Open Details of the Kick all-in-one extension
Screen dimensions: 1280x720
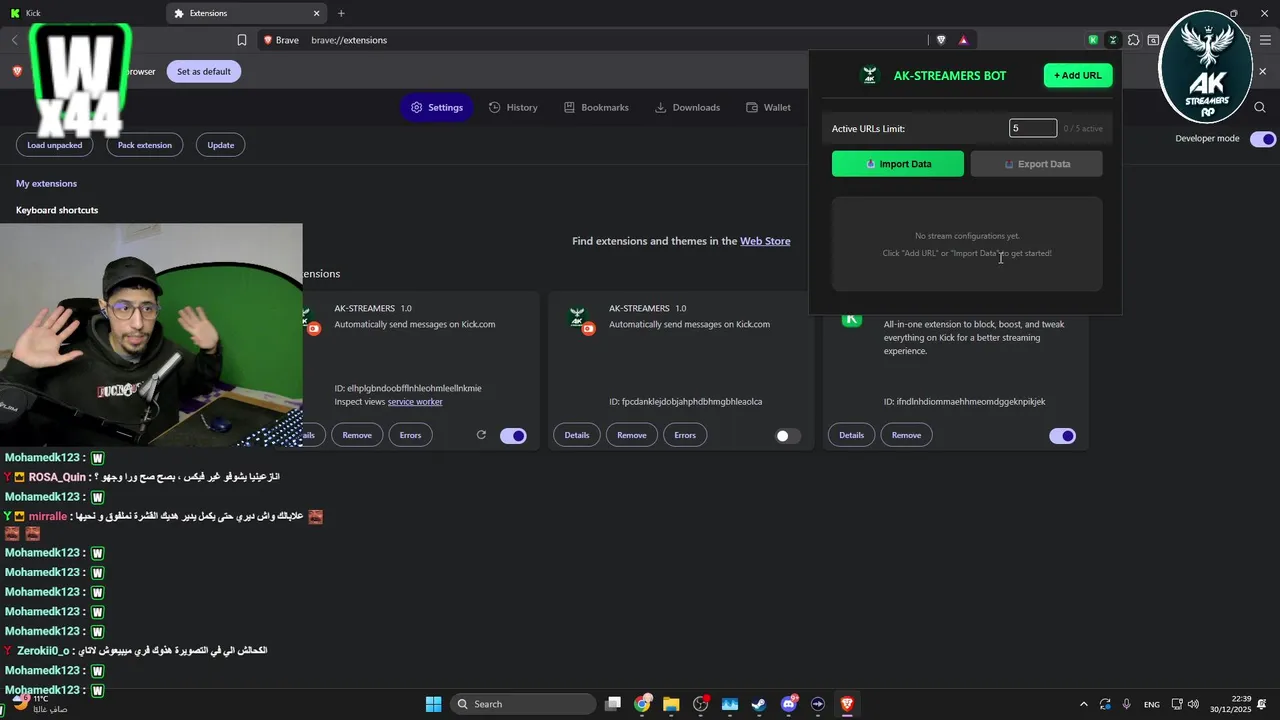[x=851, y=435]
